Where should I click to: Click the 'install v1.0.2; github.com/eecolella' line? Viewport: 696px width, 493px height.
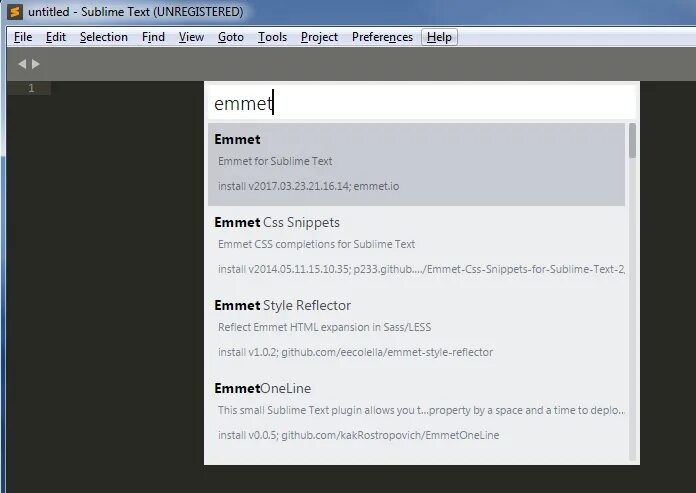pyautogui.click(x=355, y=352)
